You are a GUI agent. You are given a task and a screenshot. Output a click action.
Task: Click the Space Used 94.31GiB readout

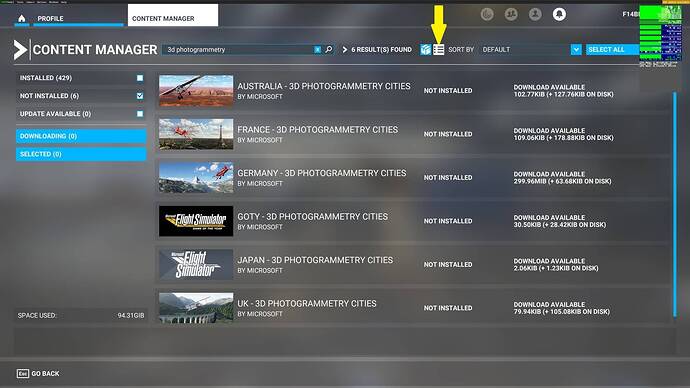click(x=81, y=315)
